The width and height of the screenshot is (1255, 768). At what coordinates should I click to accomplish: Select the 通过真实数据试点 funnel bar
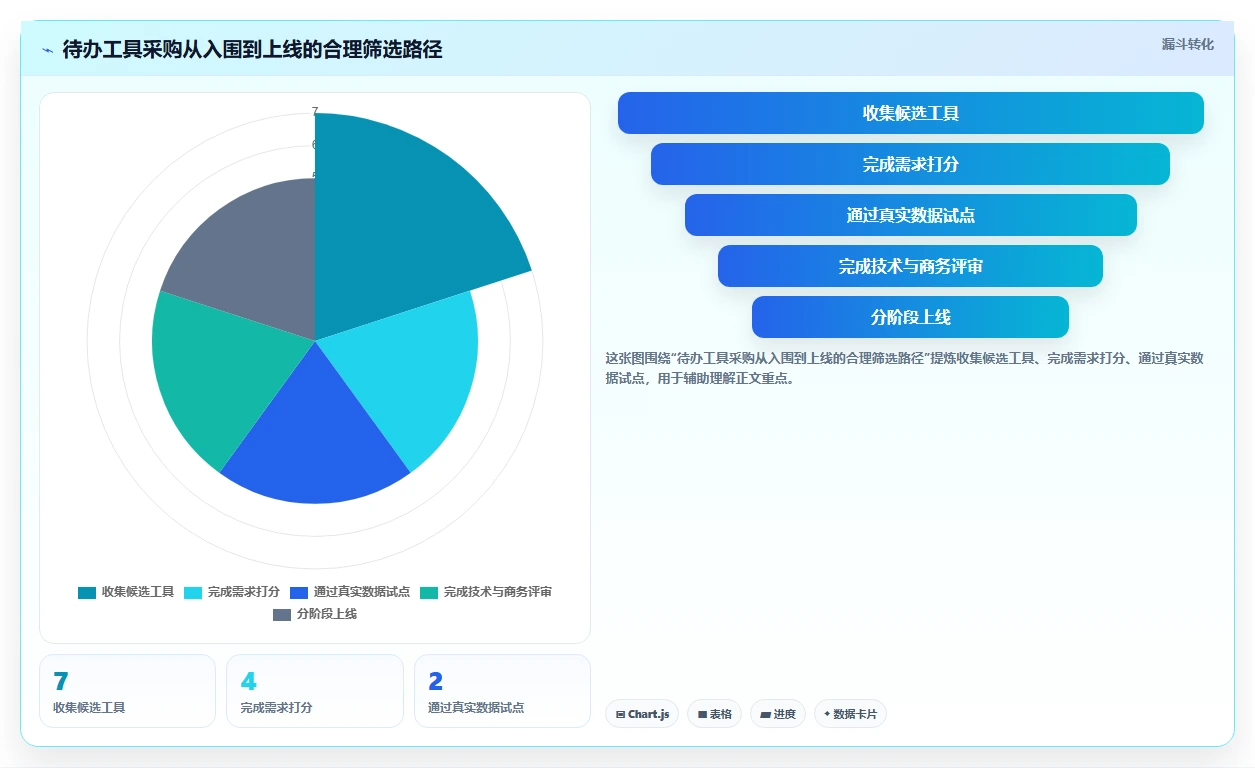911,215
